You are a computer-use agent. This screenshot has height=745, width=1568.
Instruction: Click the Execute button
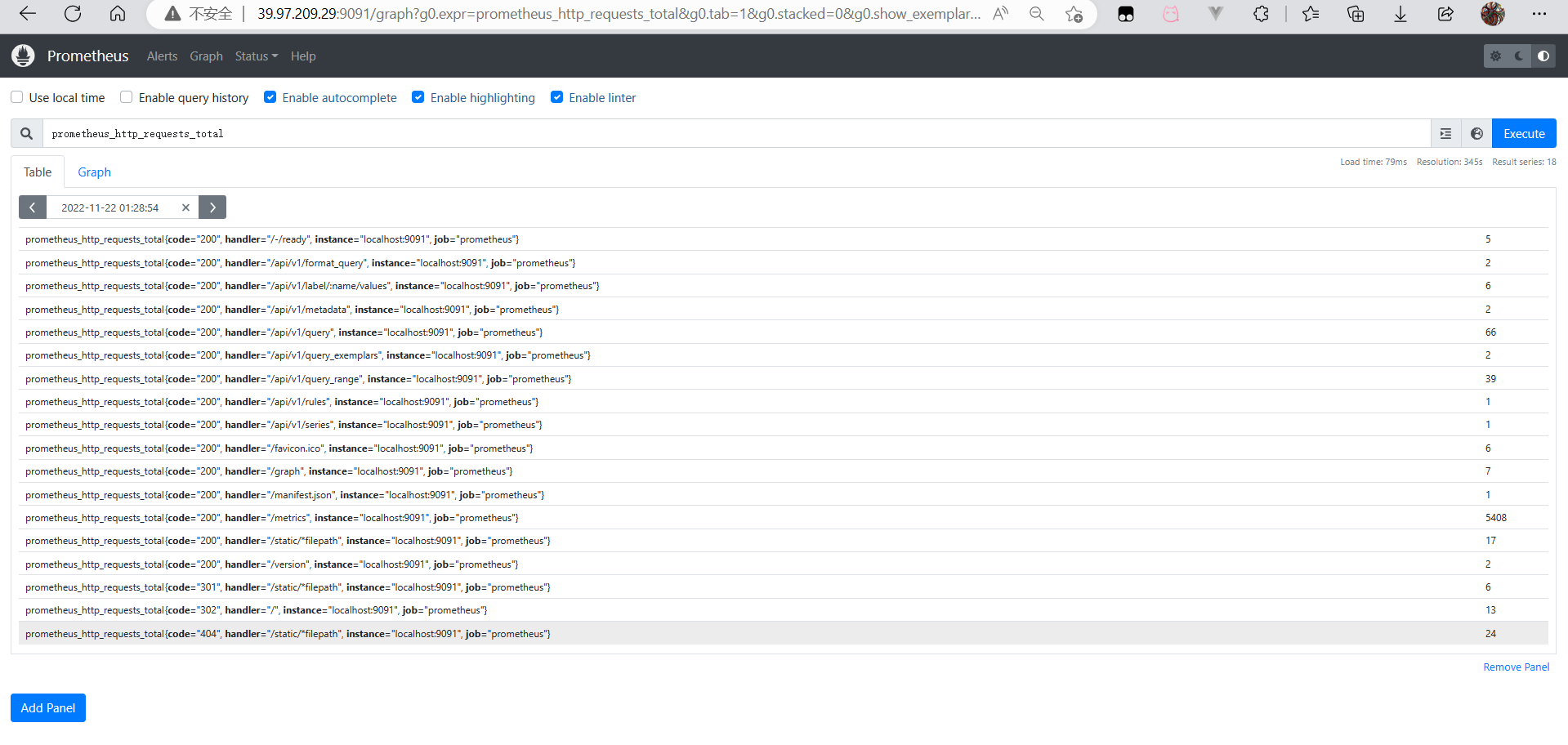(1524, 134)
